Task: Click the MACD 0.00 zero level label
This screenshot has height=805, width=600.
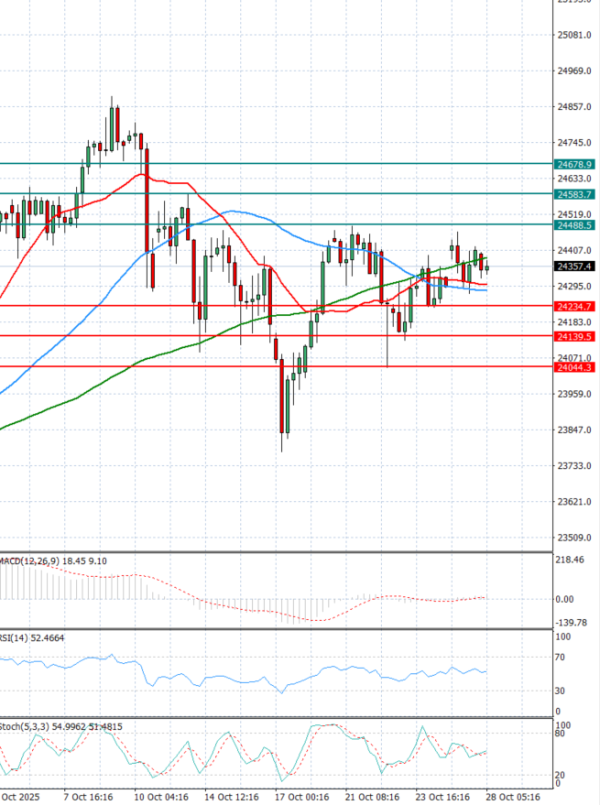Action: [x=566, y=599]
